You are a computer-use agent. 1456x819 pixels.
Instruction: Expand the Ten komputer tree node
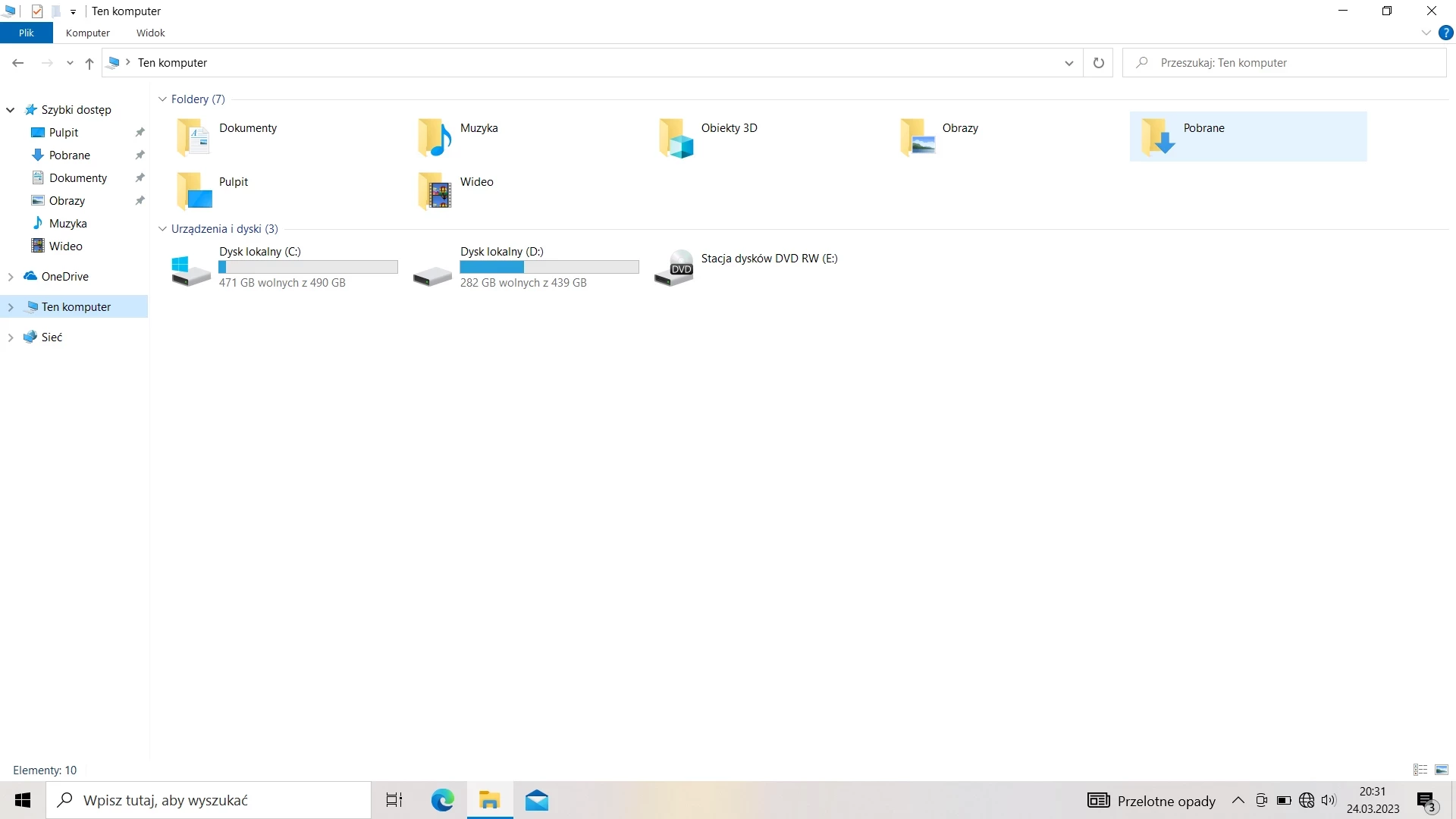click(11, 307)
